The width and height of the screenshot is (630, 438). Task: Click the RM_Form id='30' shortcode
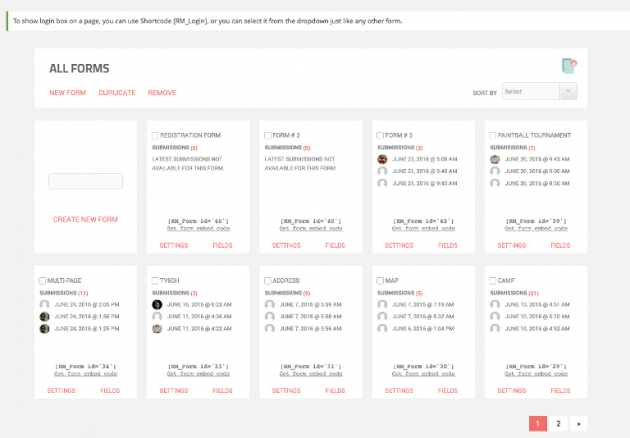click(423, 366)
